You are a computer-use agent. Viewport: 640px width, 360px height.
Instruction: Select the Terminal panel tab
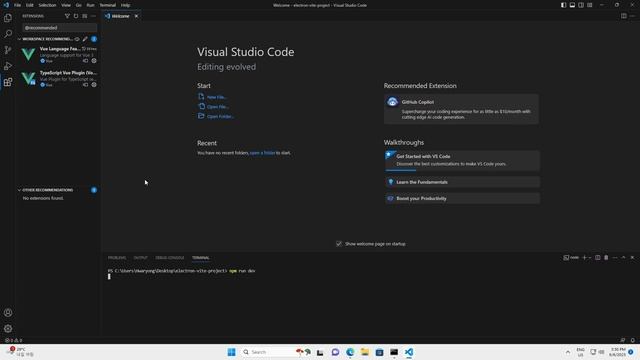(x=201, y=258)
